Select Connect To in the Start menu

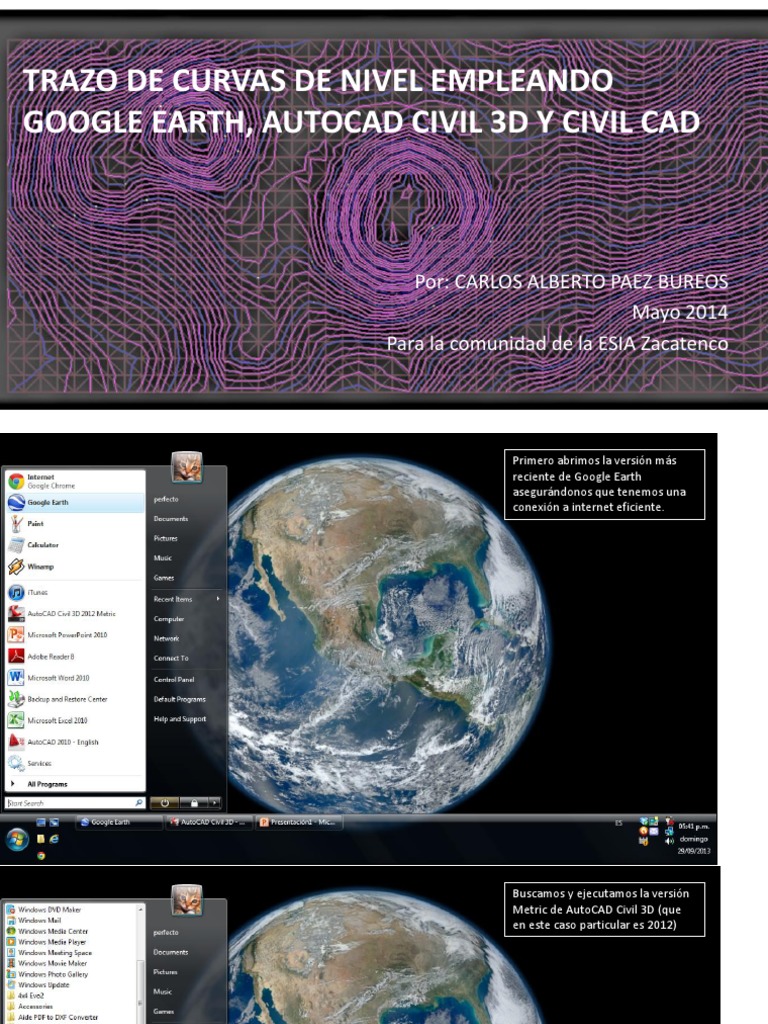tap(171, 658)
